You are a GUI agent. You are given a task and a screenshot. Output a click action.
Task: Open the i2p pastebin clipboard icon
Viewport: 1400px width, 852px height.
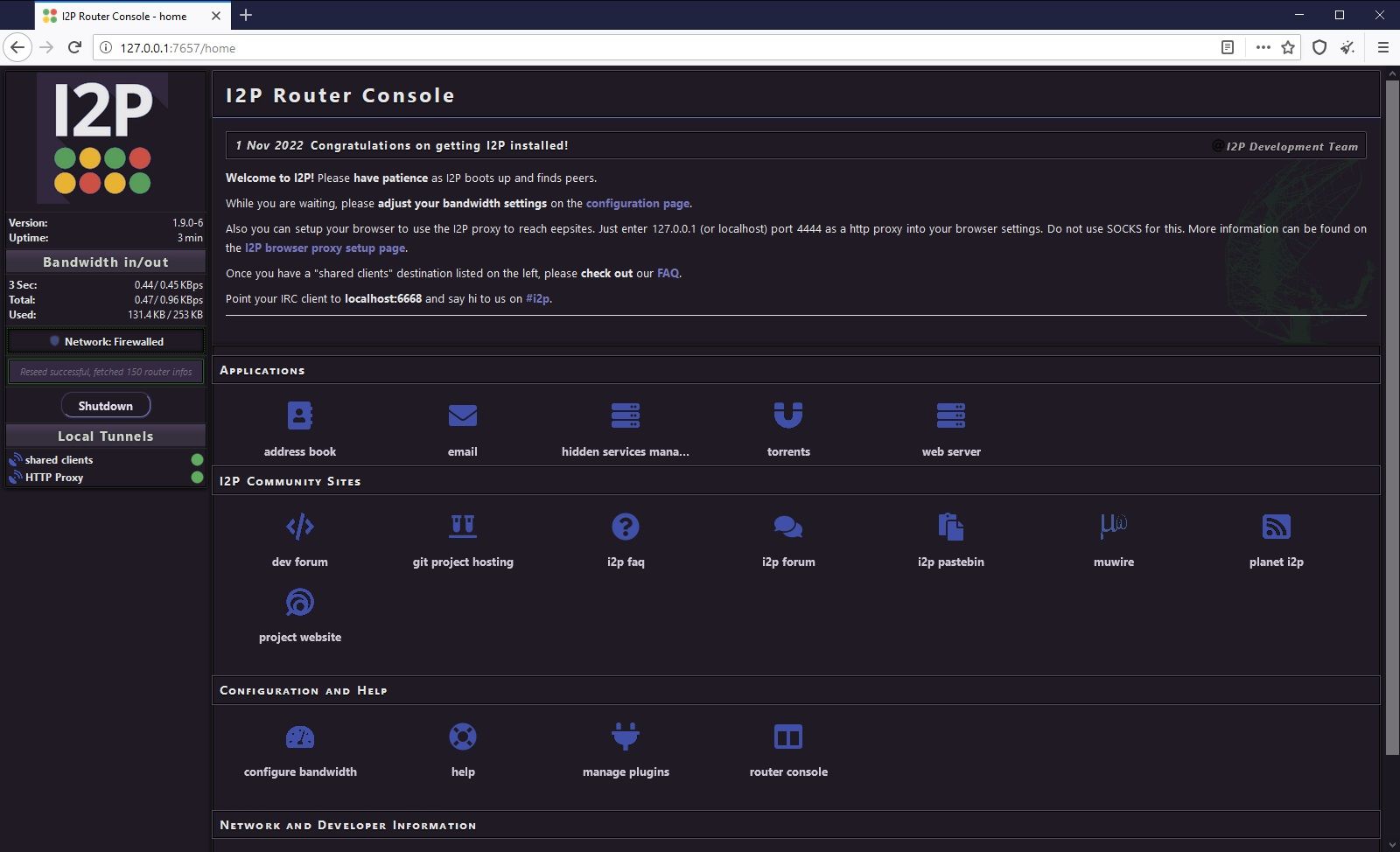pos(951,527)
